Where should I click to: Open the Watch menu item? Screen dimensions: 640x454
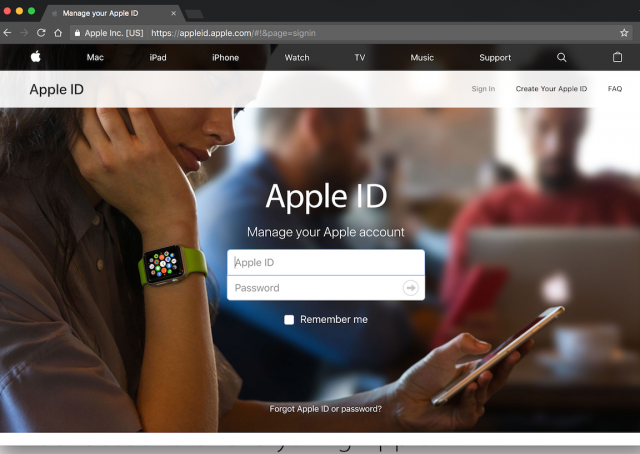pyautogui.click(x=297, y=58)
